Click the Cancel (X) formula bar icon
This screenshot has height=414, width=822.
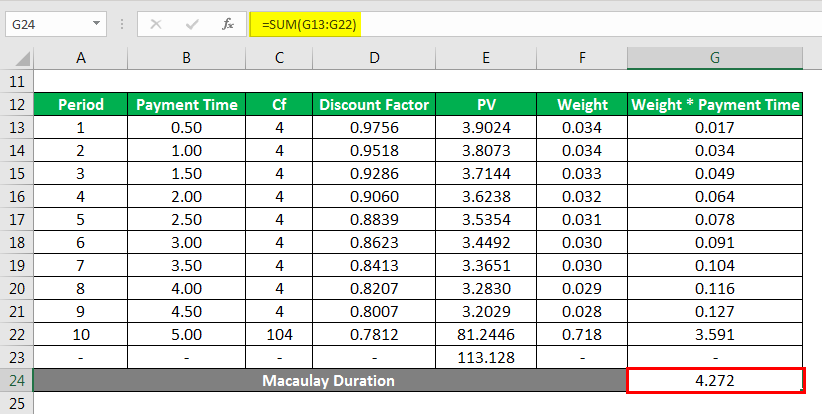pyautogui.click(x=156, y=24)
